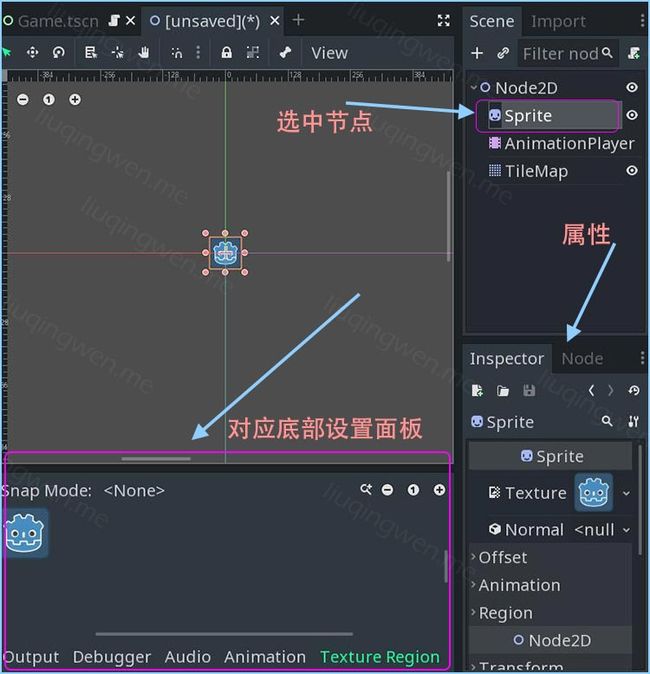Toggle visibility of TileMap node
This screenshot has width=650, height=674.
coord(632,170)
